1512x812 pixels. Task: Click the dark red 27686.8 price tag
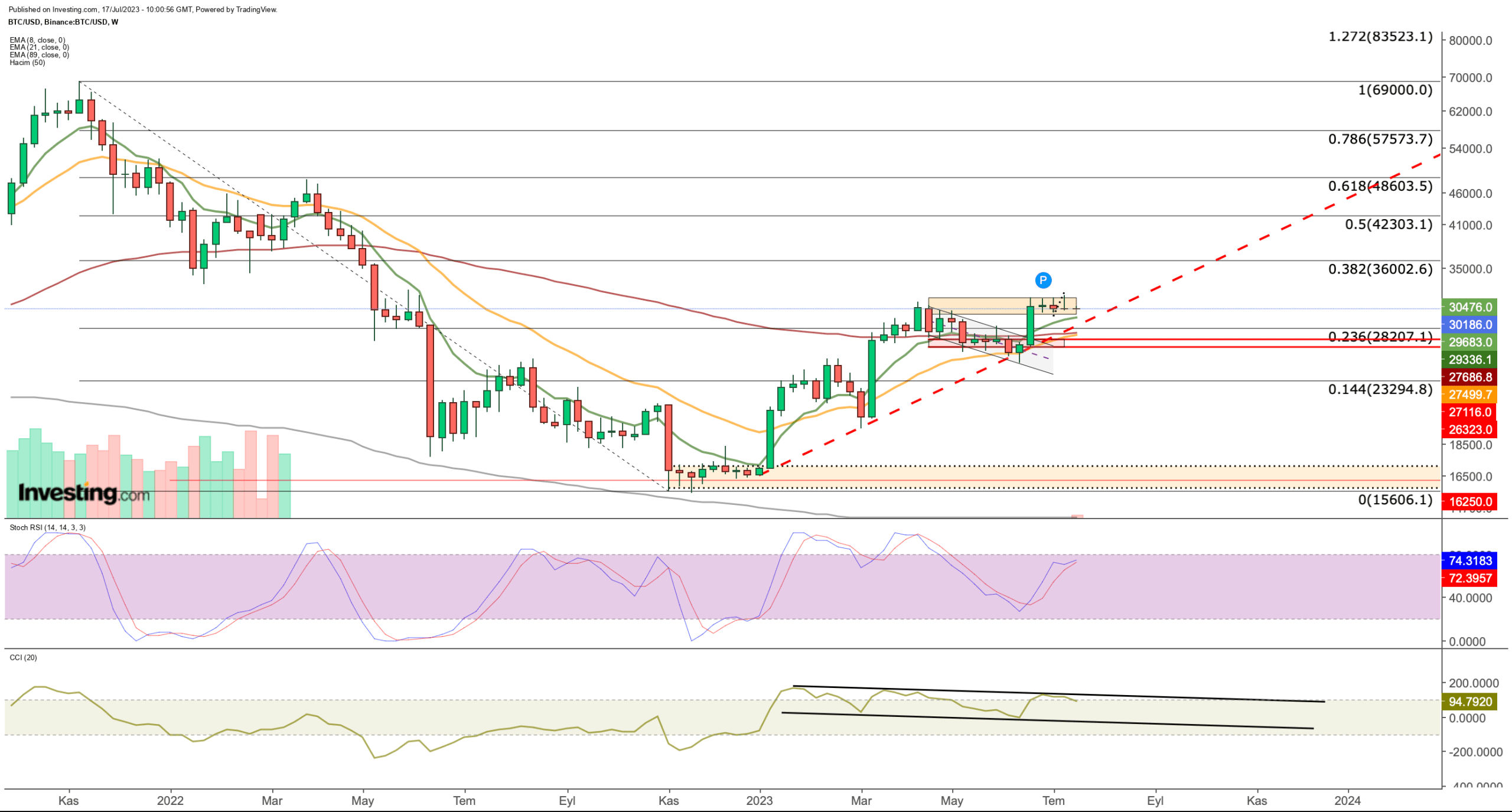[x=1469, y=377]
